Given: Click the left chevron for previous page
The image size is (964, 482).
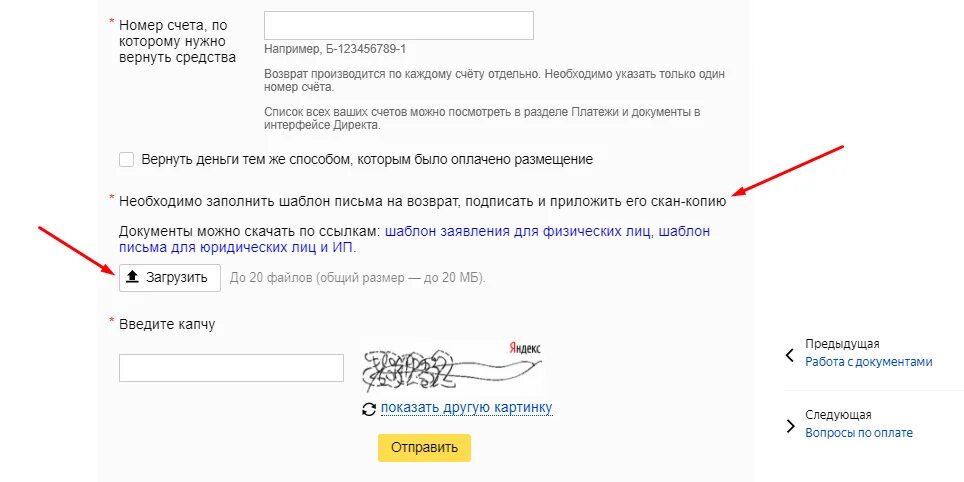Looking at the screenshot, I should (789, 355).
